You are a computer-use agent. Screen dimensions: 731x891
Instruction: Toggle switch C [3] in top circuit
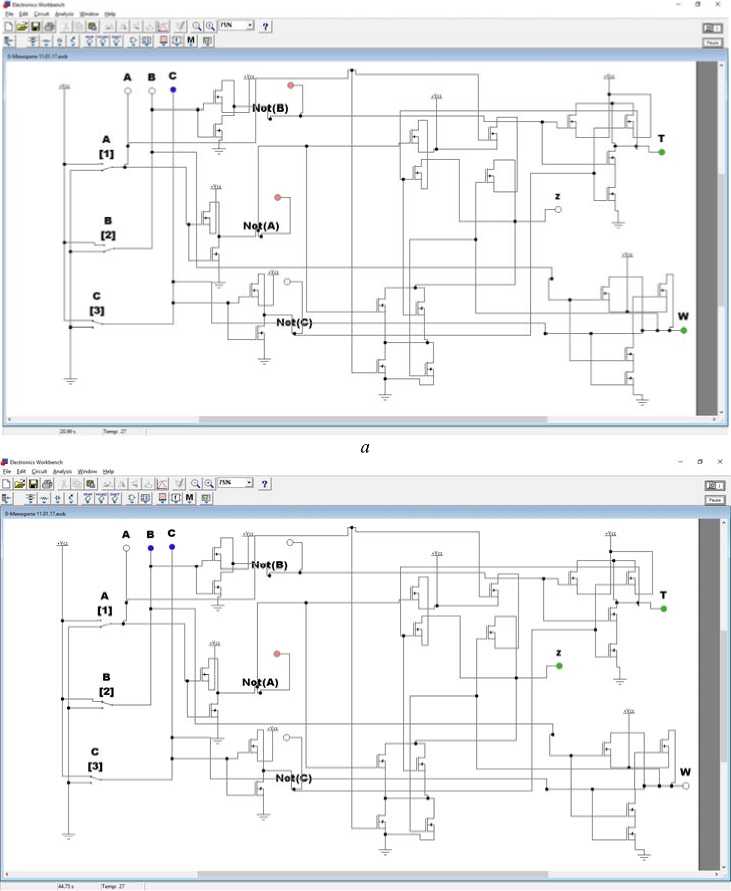(x=97, y=324)
